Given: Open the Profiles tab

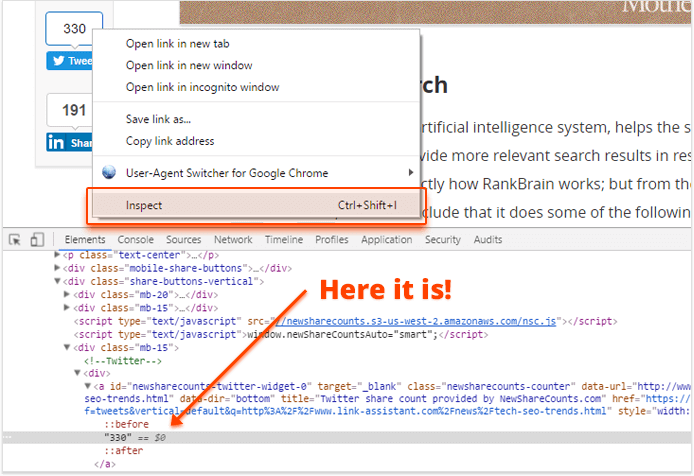Looking at the screenshot, I should click(332, 240).
